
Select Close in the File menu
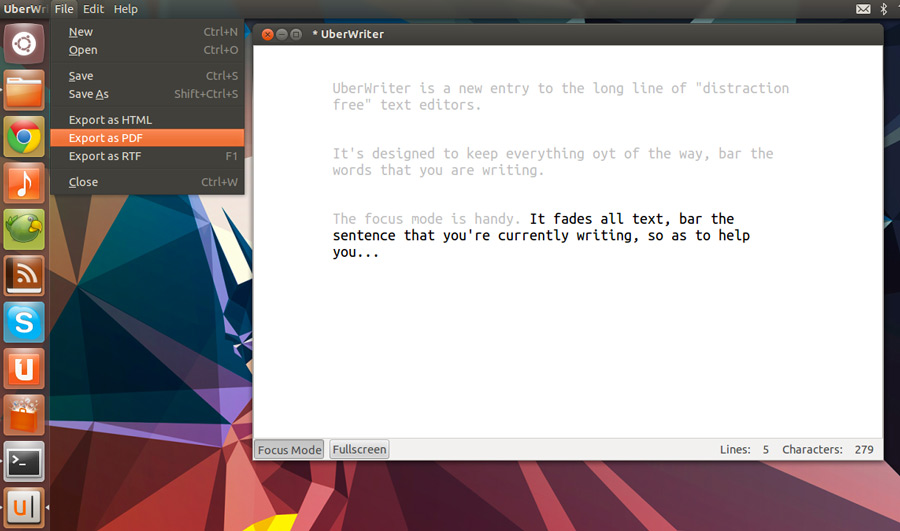147,182
